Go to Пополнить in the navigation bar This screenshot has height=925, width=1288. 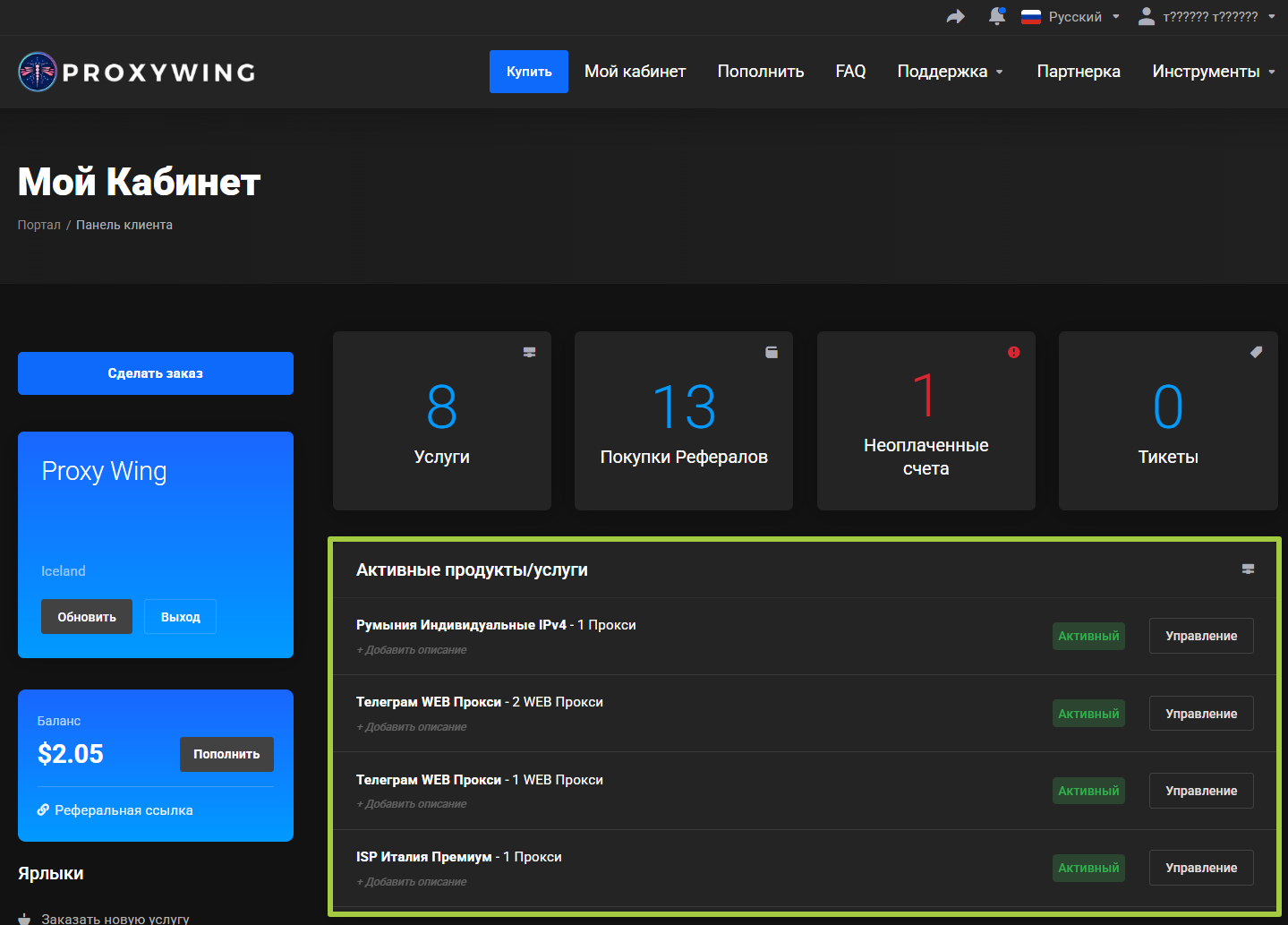pos(761,72)
